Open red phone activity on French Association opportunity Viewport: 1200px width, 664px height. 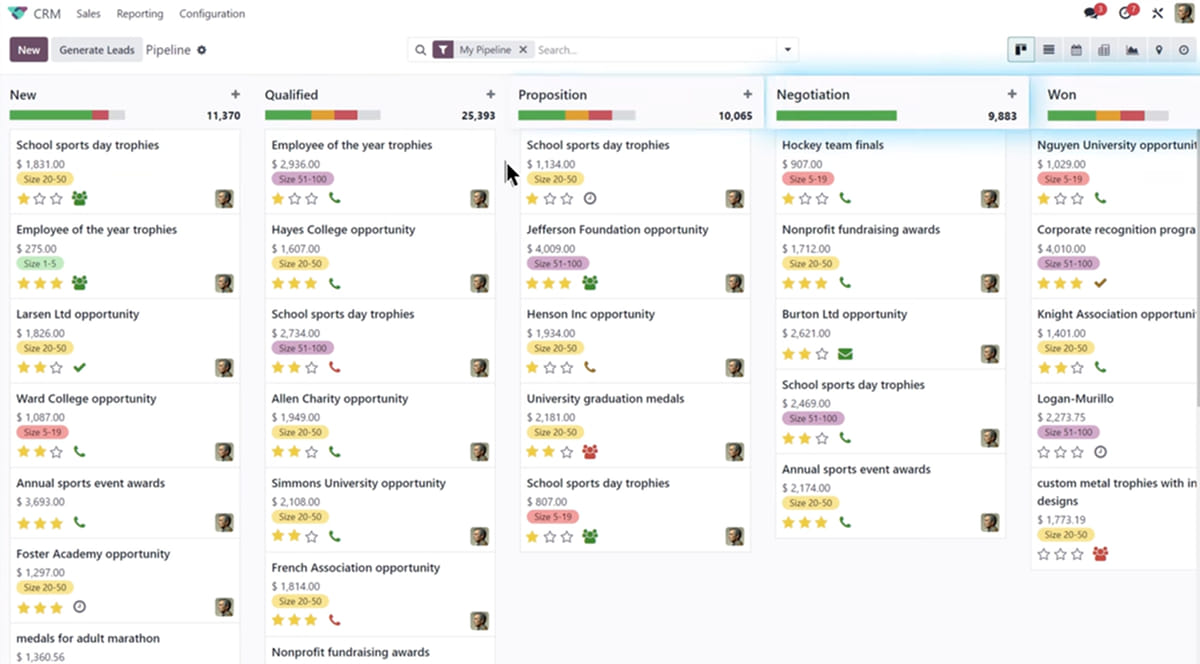335,621
